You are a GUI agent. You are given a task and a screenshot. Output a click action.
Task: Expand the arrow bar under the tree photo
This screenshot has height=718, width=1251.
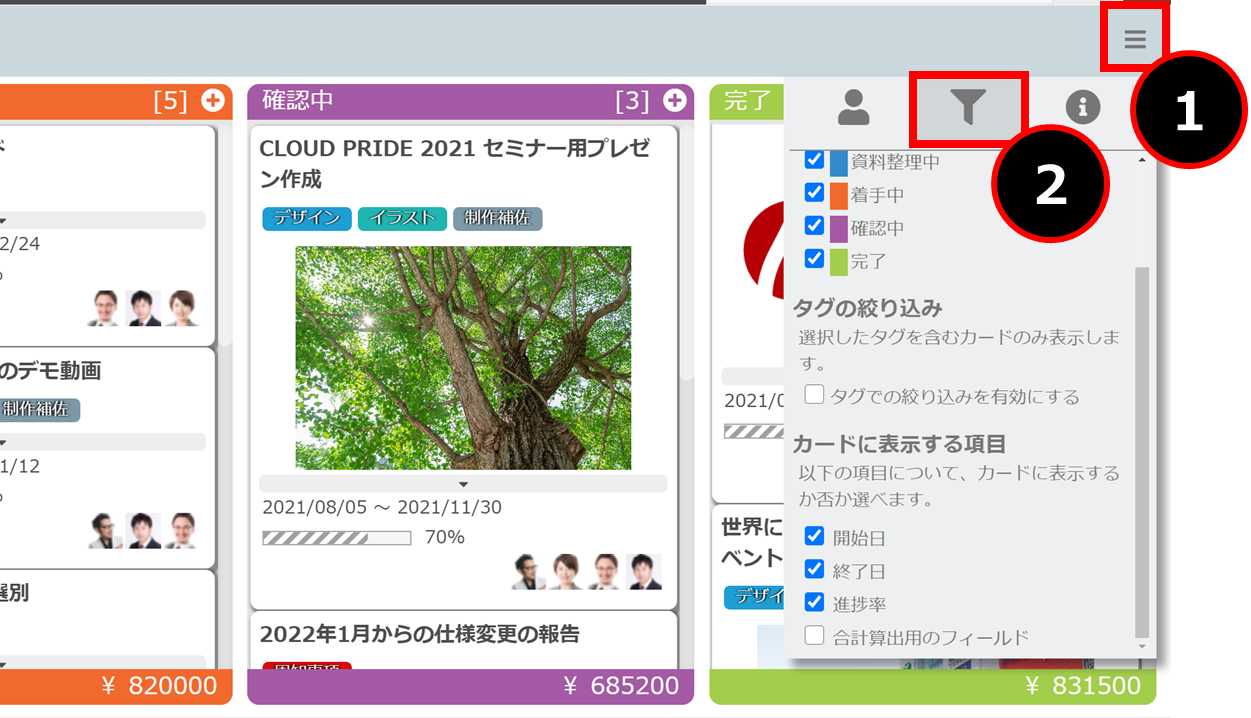coord(463,484)
